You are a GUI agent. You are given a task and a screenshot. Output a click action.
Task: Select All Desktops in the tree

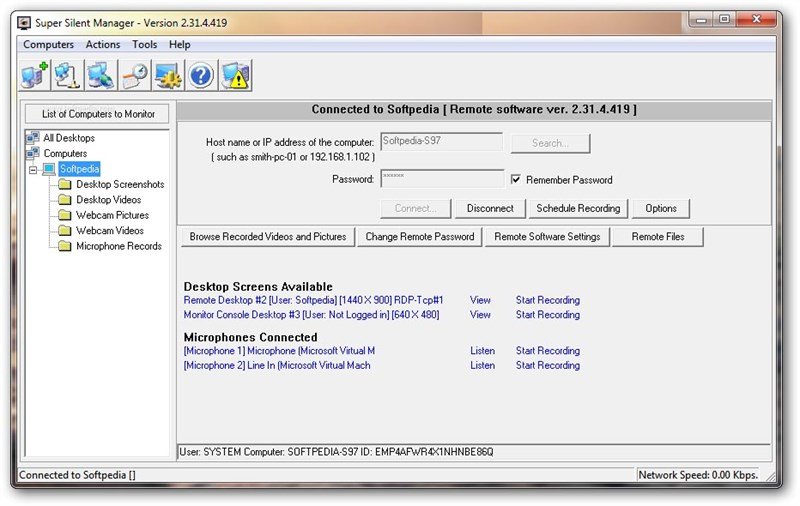(69, 138)
